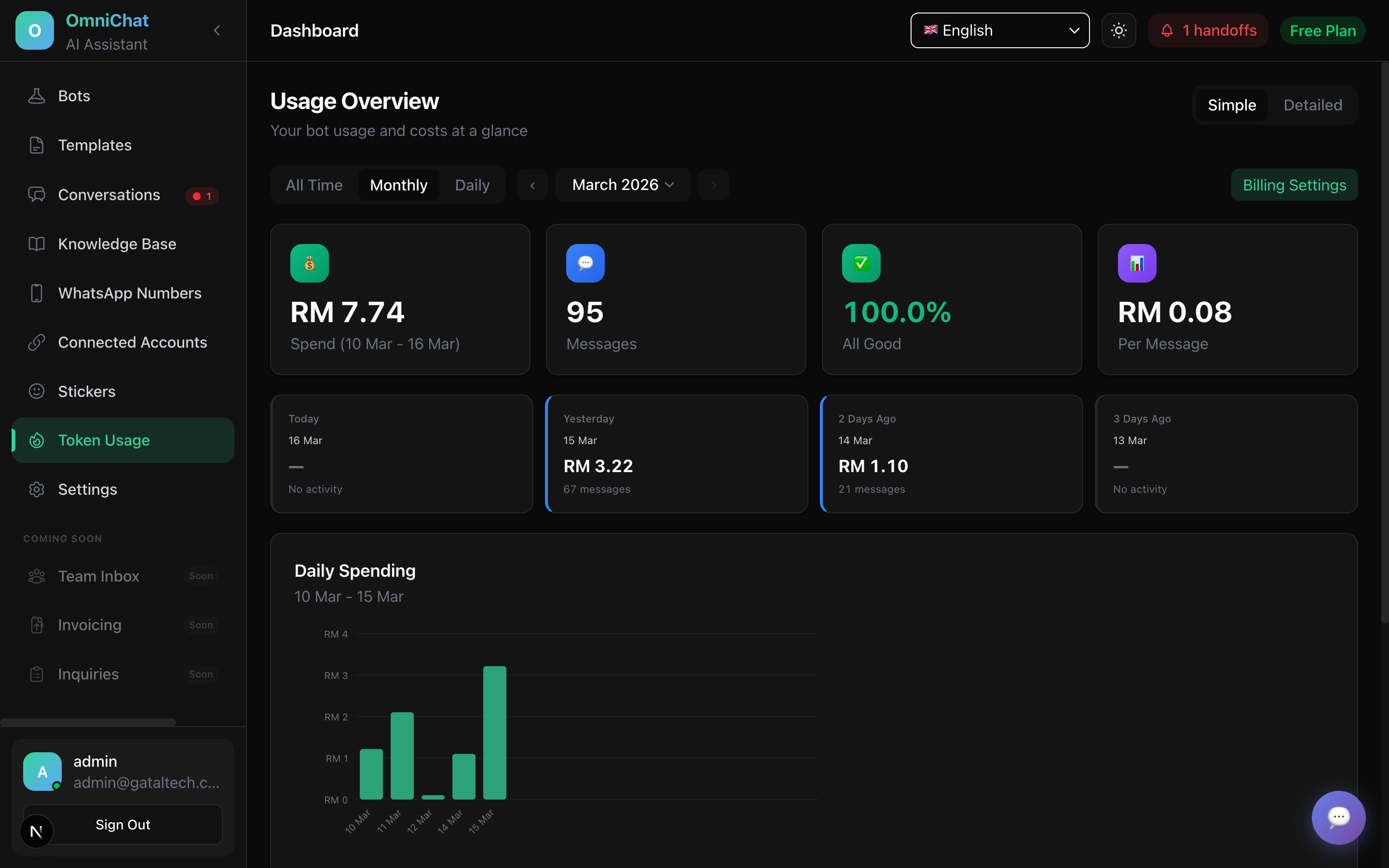Switch spending period to Daily
Image resolution: width=1389 pixels, height=868 pixels.
472,184
